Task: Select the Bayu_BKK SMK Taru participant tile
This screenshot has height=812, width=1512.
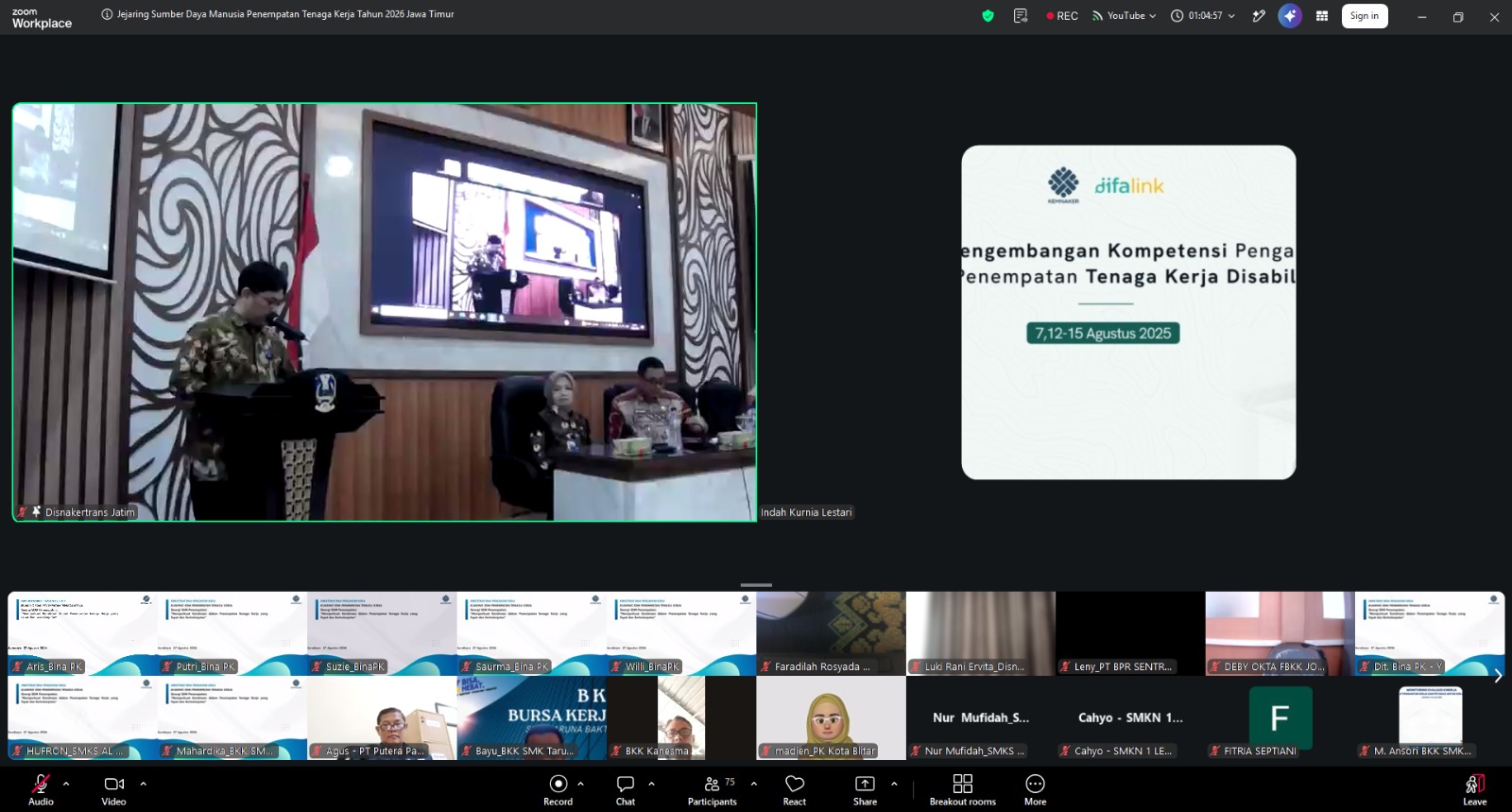Action: click(x=531, y=718)
